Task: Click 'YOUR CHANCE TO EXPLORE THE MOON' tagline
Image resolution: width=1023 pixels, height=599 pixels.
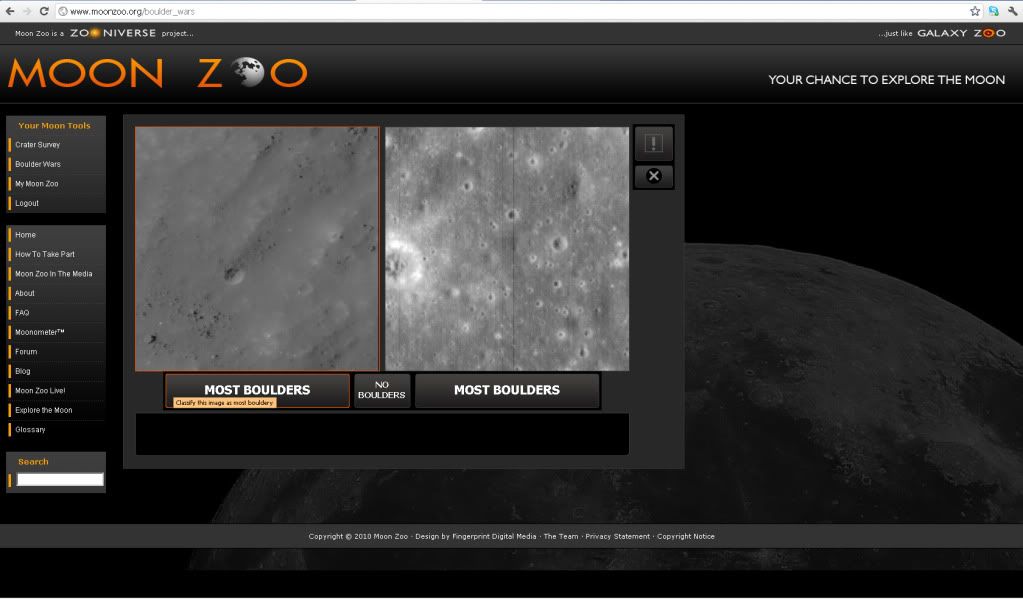Action: point(887,80)
